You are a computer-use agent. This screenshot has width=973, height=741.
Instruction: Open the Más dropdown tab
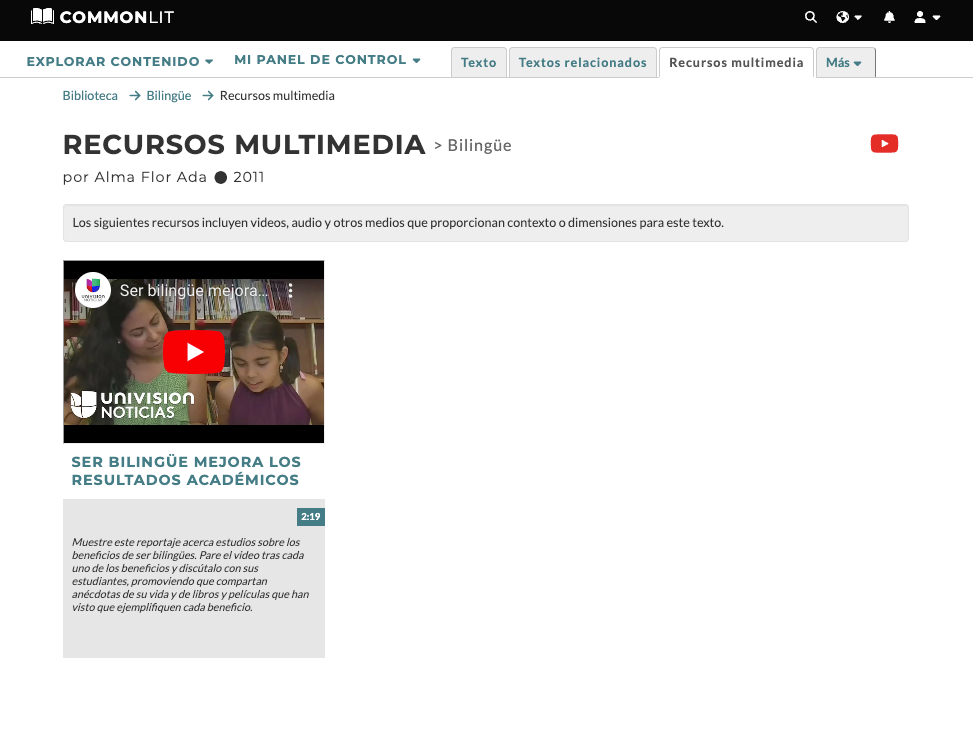coord(845,62)
